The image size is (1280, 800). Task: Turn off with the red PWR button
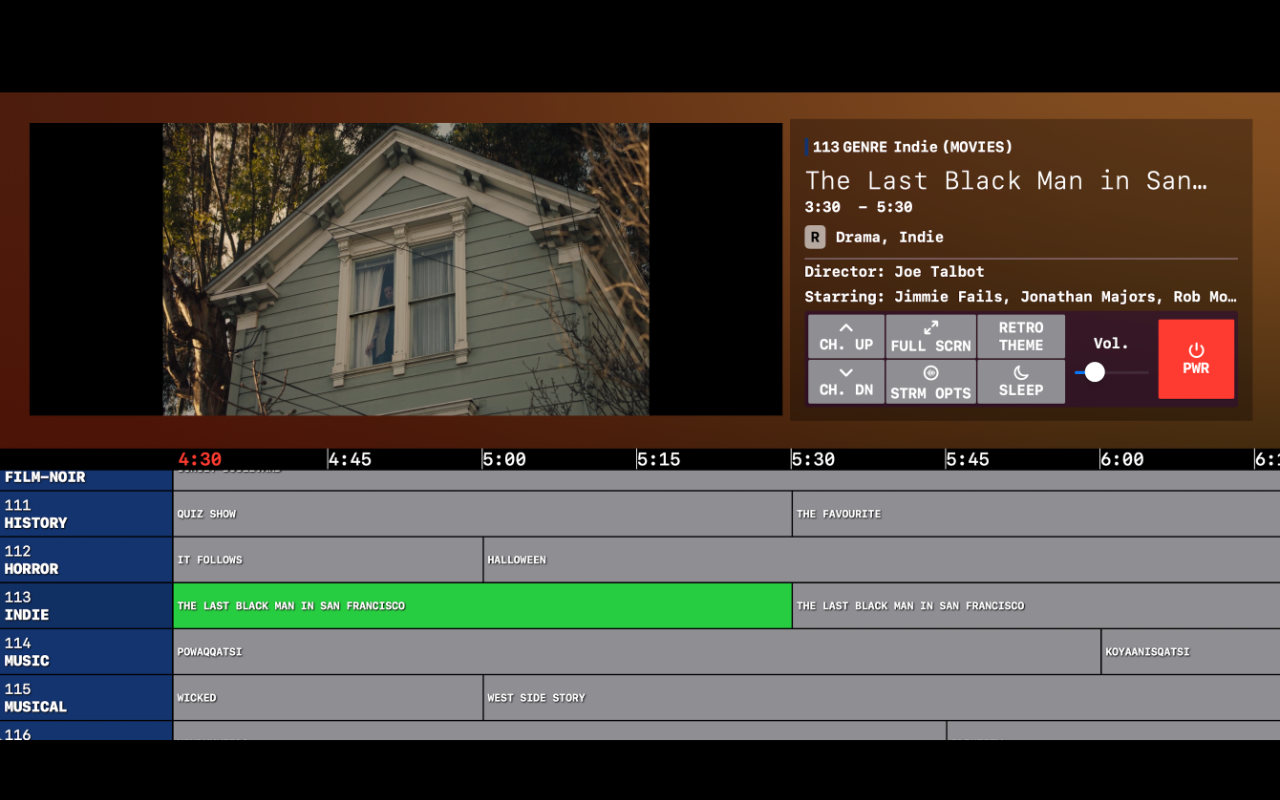1196,359
